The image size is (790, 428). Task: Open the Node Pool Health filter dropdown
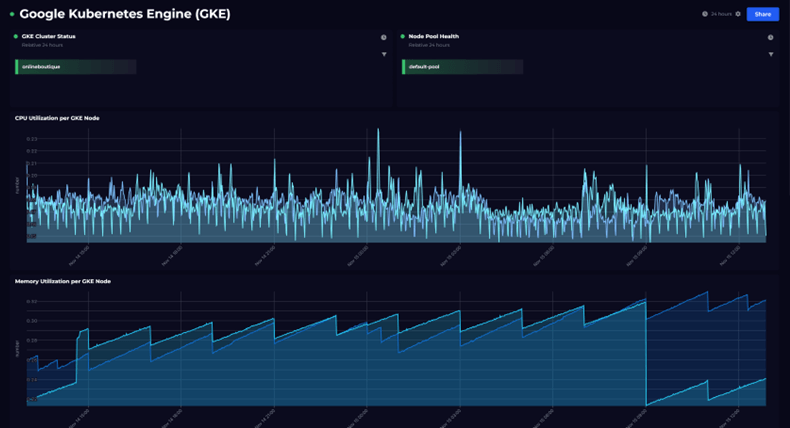770,54
